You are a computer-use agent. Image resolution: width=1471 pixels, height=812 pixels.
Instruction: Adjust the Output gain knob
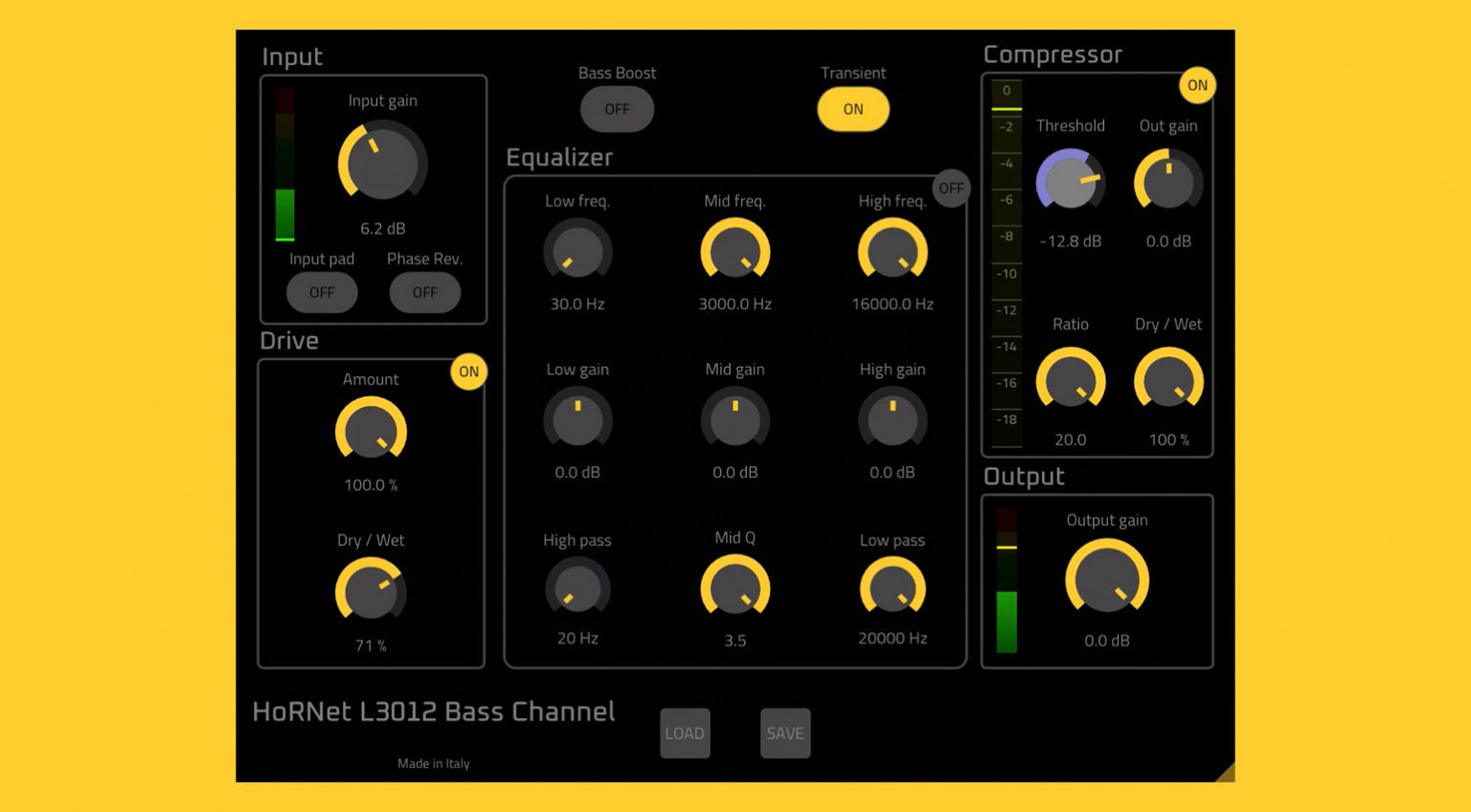point(1107,578)
